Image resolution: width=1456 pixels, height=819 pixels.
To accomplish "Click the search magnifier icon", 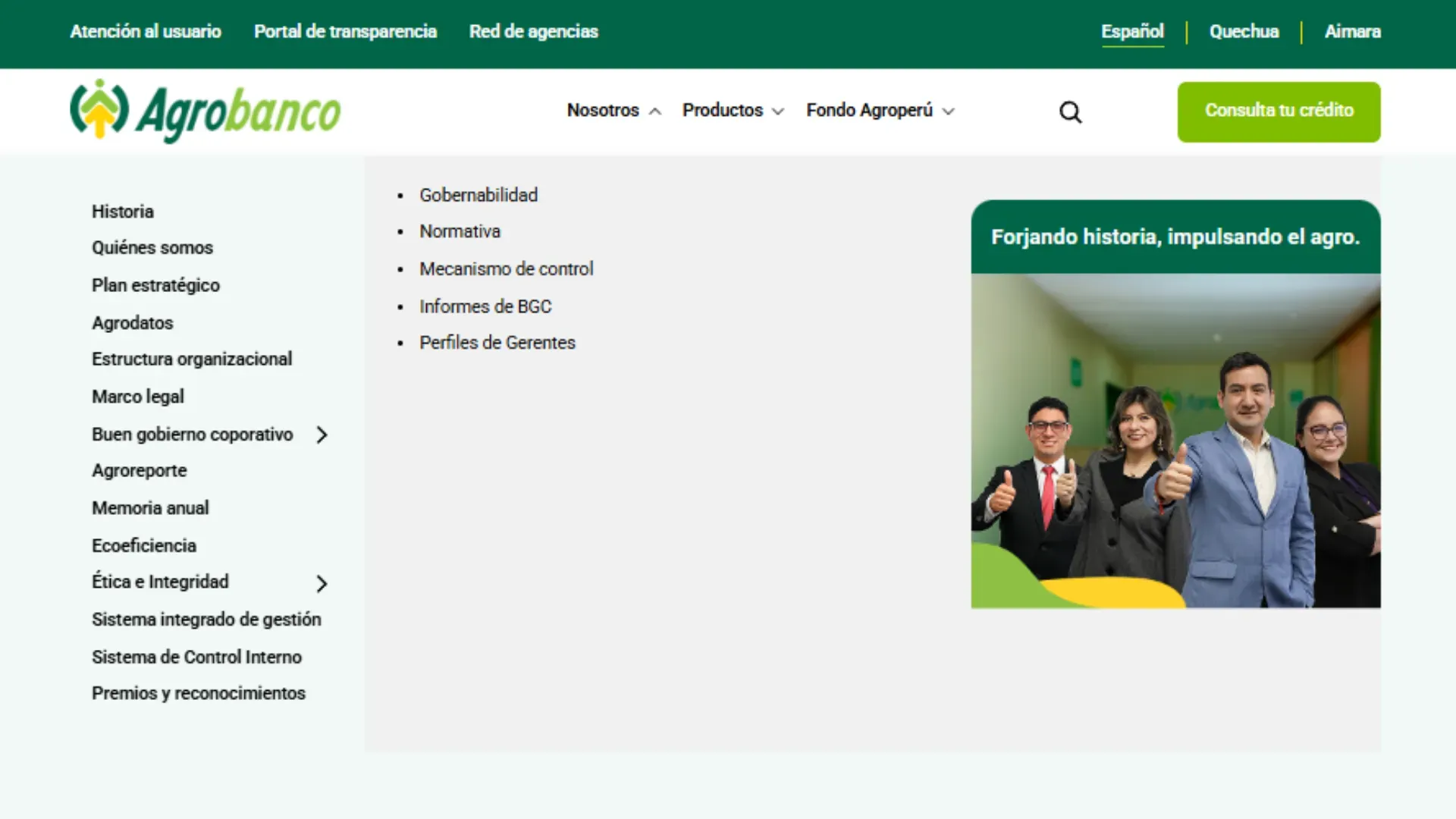I will pos(1070,112).
